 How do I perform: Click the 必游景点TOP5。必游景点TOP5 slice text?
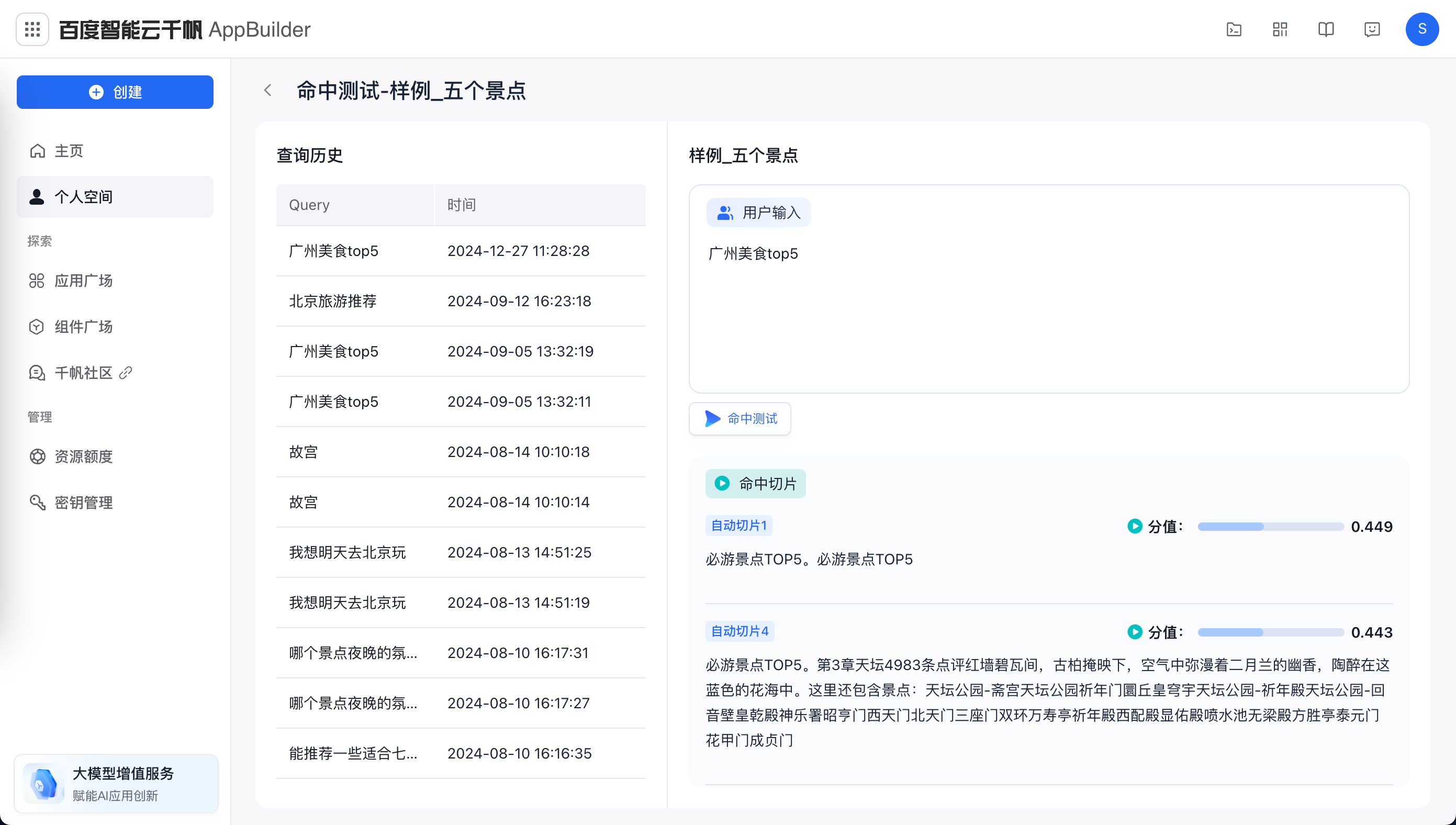coord(809,559)
